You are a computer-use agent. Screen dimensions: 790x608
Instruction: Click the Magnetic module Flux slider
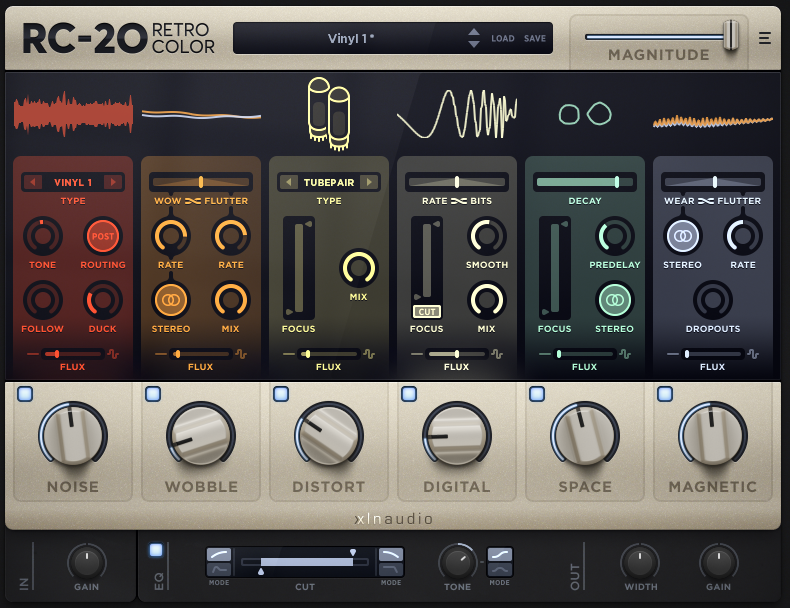pos(713,354)
